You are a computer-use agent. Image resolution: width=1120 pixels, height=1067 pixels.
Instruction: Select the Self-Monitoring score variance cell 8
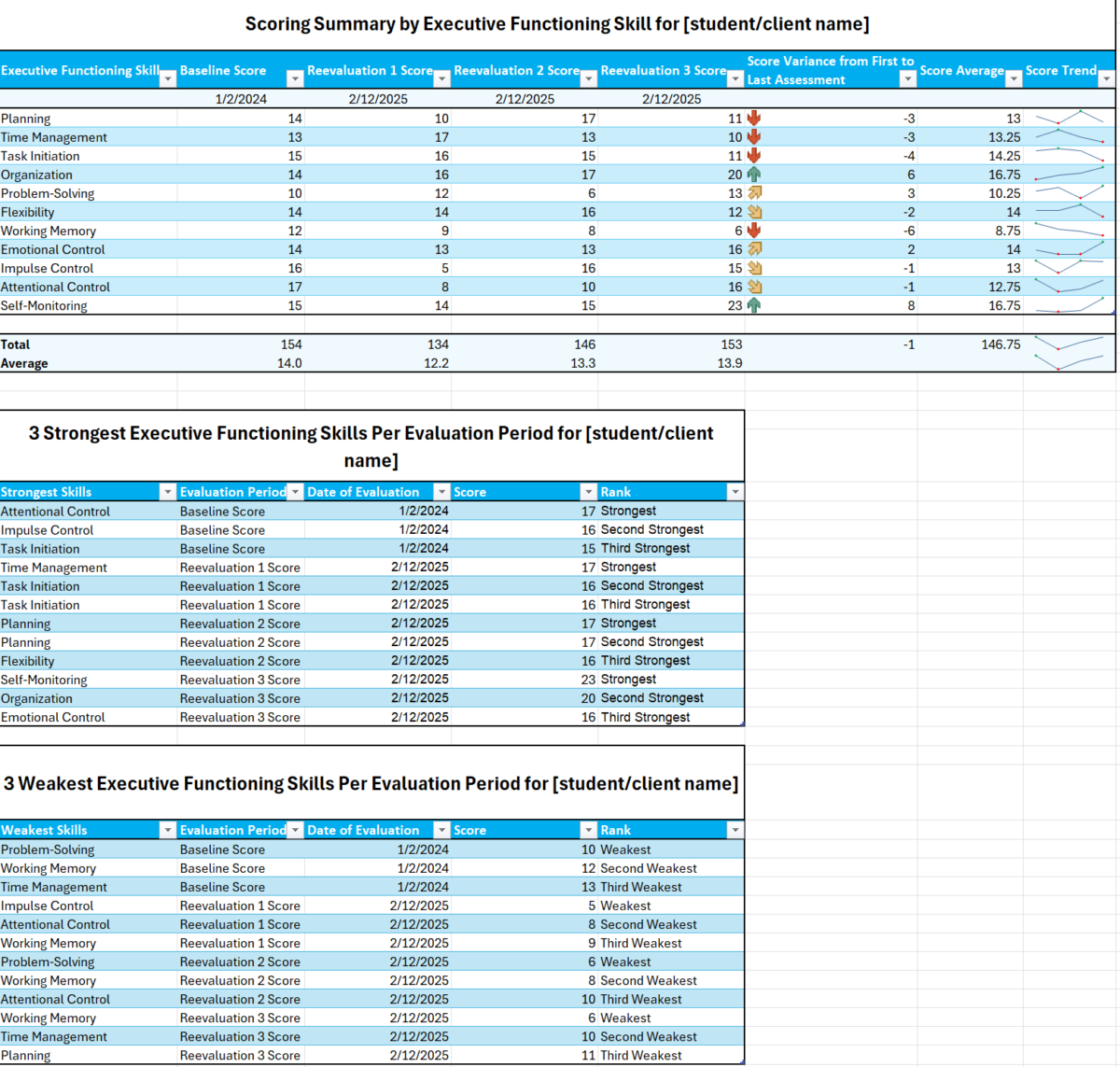831,305
